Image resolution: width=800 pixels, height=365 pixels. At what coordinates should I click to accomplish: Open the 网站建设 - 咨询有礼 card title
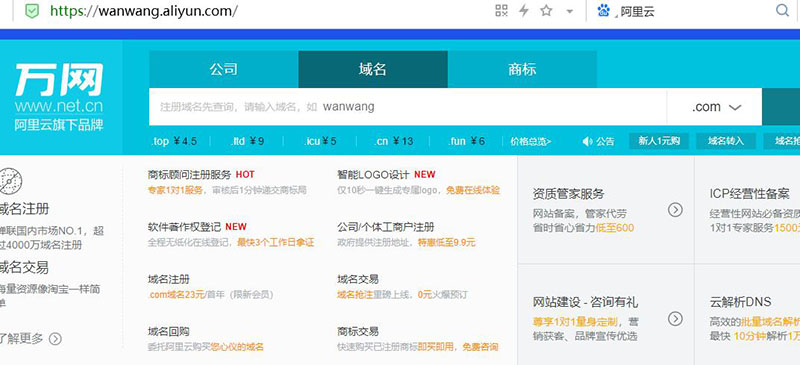(585, 302)
